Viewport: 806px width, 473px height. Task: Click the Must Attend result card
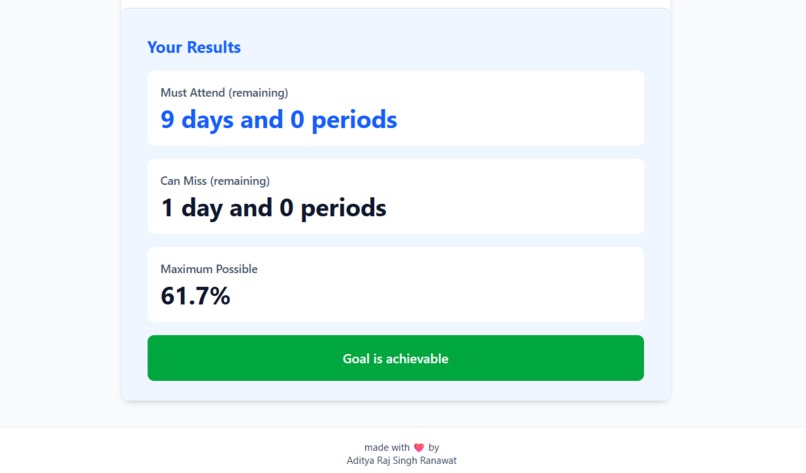click(x=395, y=108)
